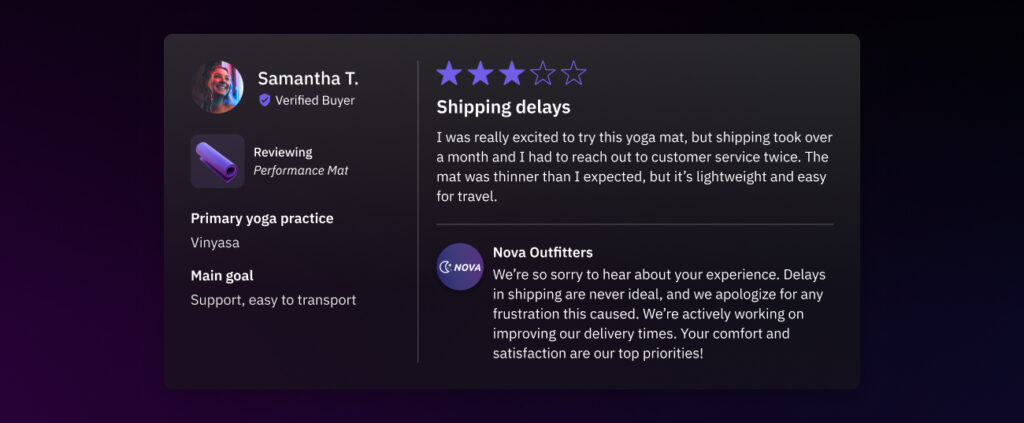Click the Nova Outfitters logo avatar

coord(460,267)
